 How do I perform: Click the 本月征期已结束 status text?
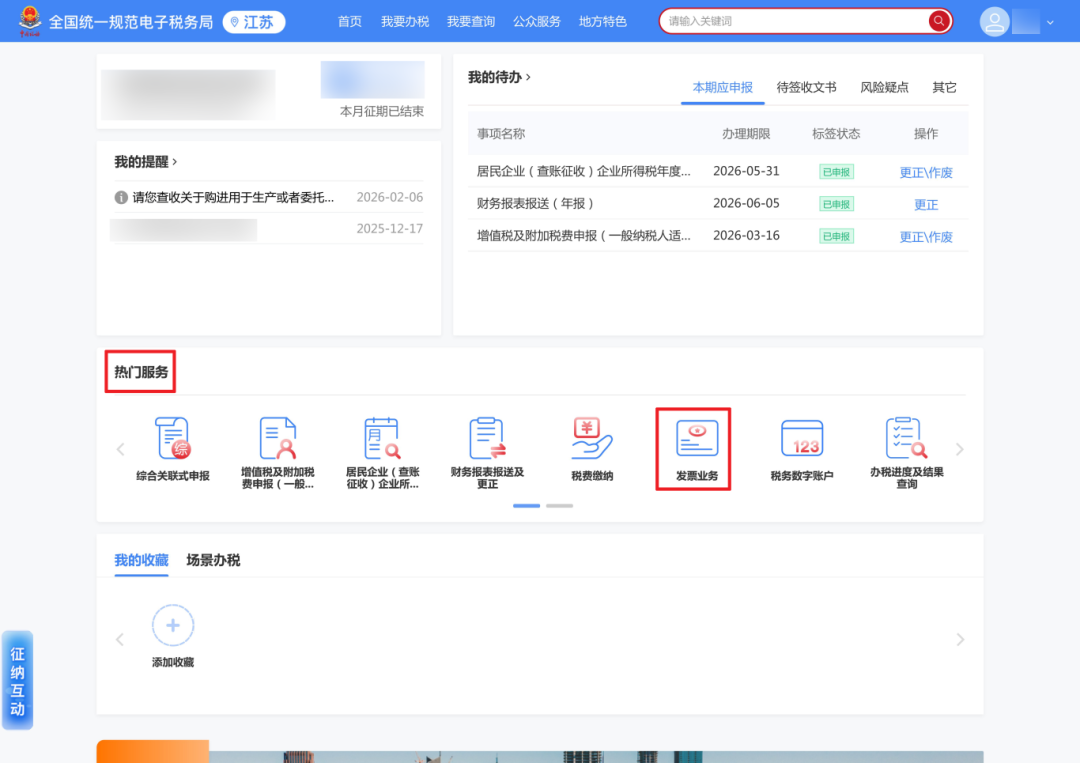(x=382, y=112)
